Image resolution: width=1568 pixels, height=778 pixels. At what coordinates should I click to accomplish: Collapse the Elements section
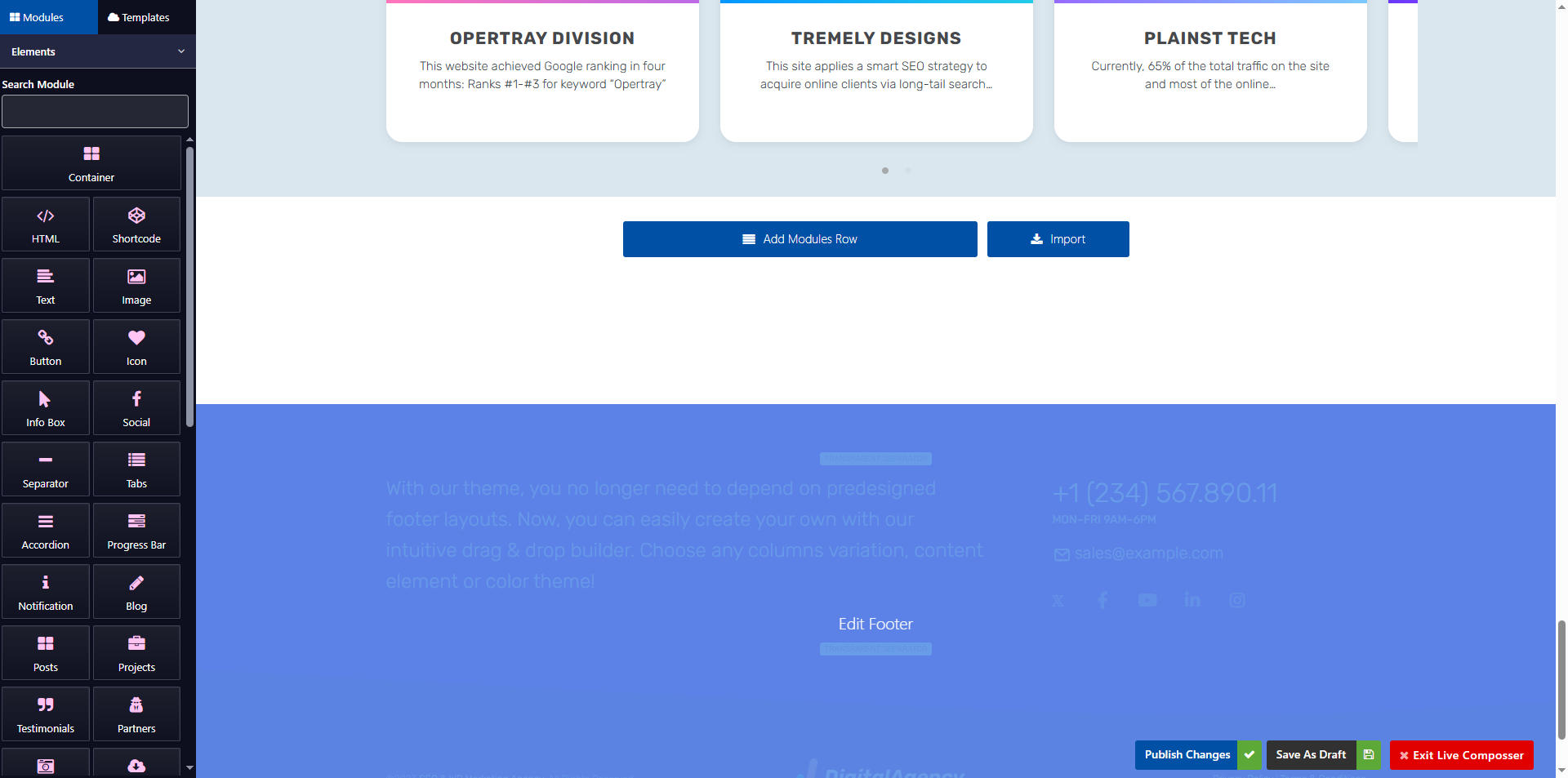pyautogui.click(x=180, y=51)
